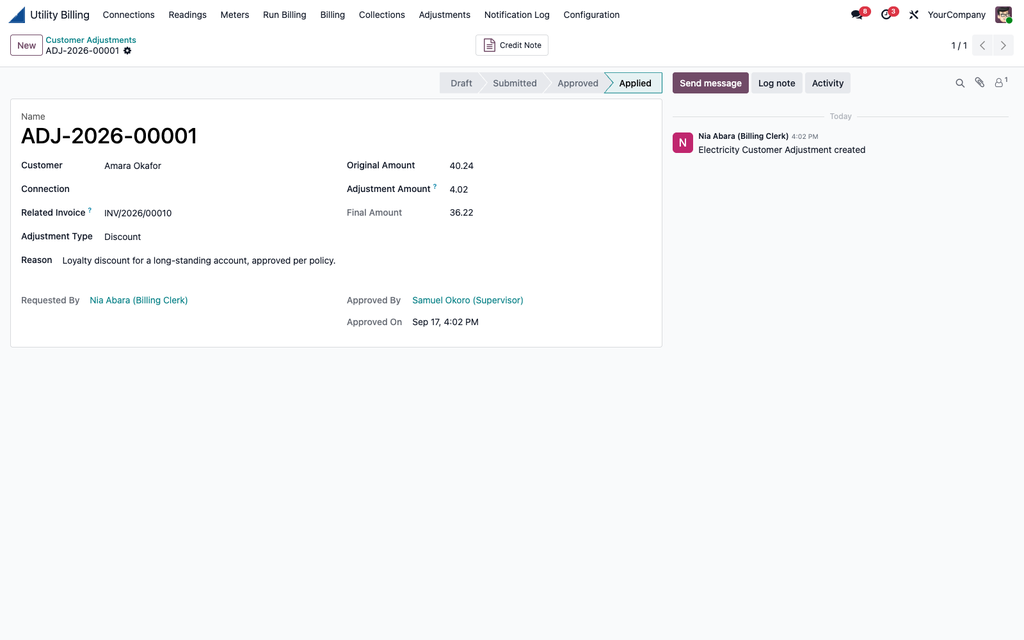The image size is (1024, 640).
Task: Select the Draft status stage
Action: 461,83
